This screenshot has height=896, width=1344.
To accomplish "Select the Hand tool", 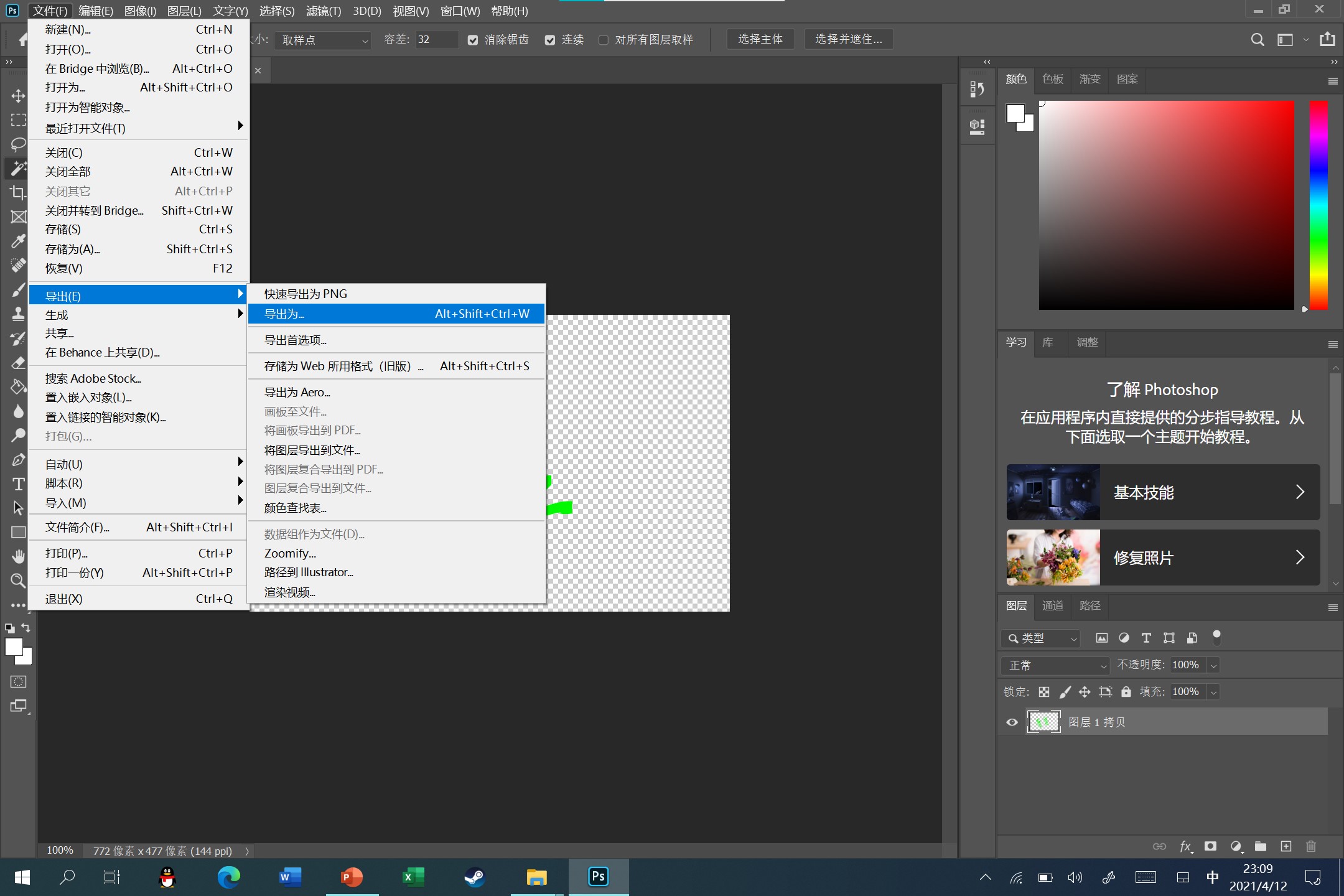I will click(x=18, y=556).
